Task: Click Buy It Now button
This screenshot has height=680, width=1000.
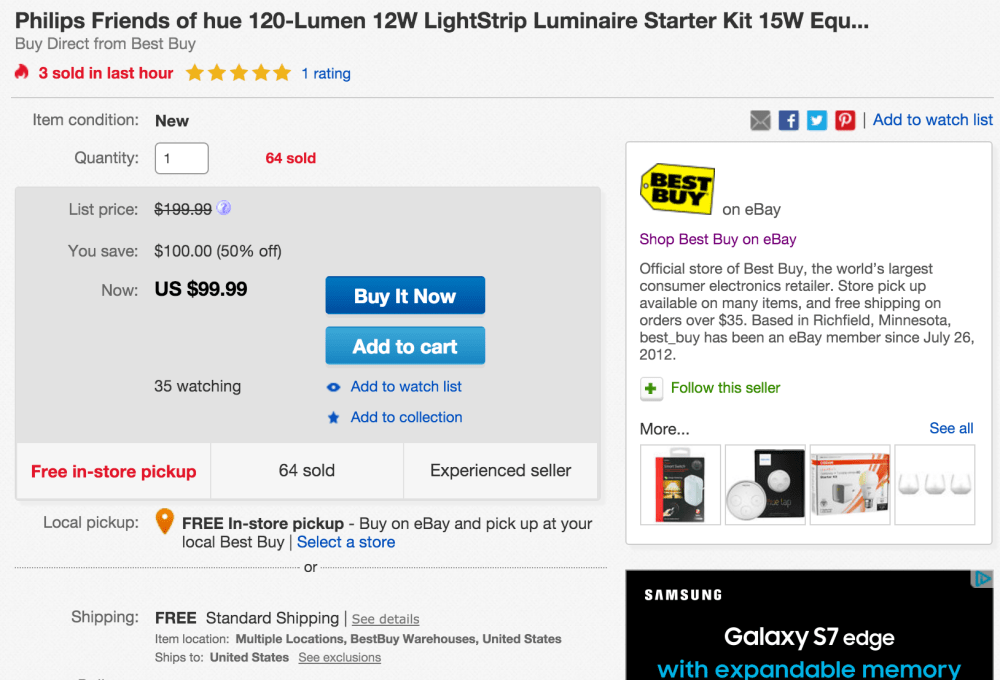Action: click(x=405, y=296)
